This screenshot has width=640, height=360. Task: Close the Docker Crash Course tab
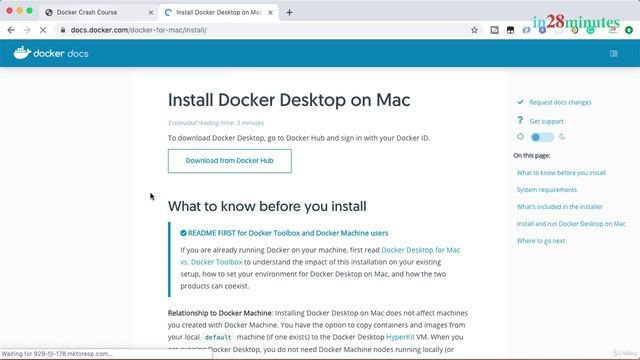point(151,13)
